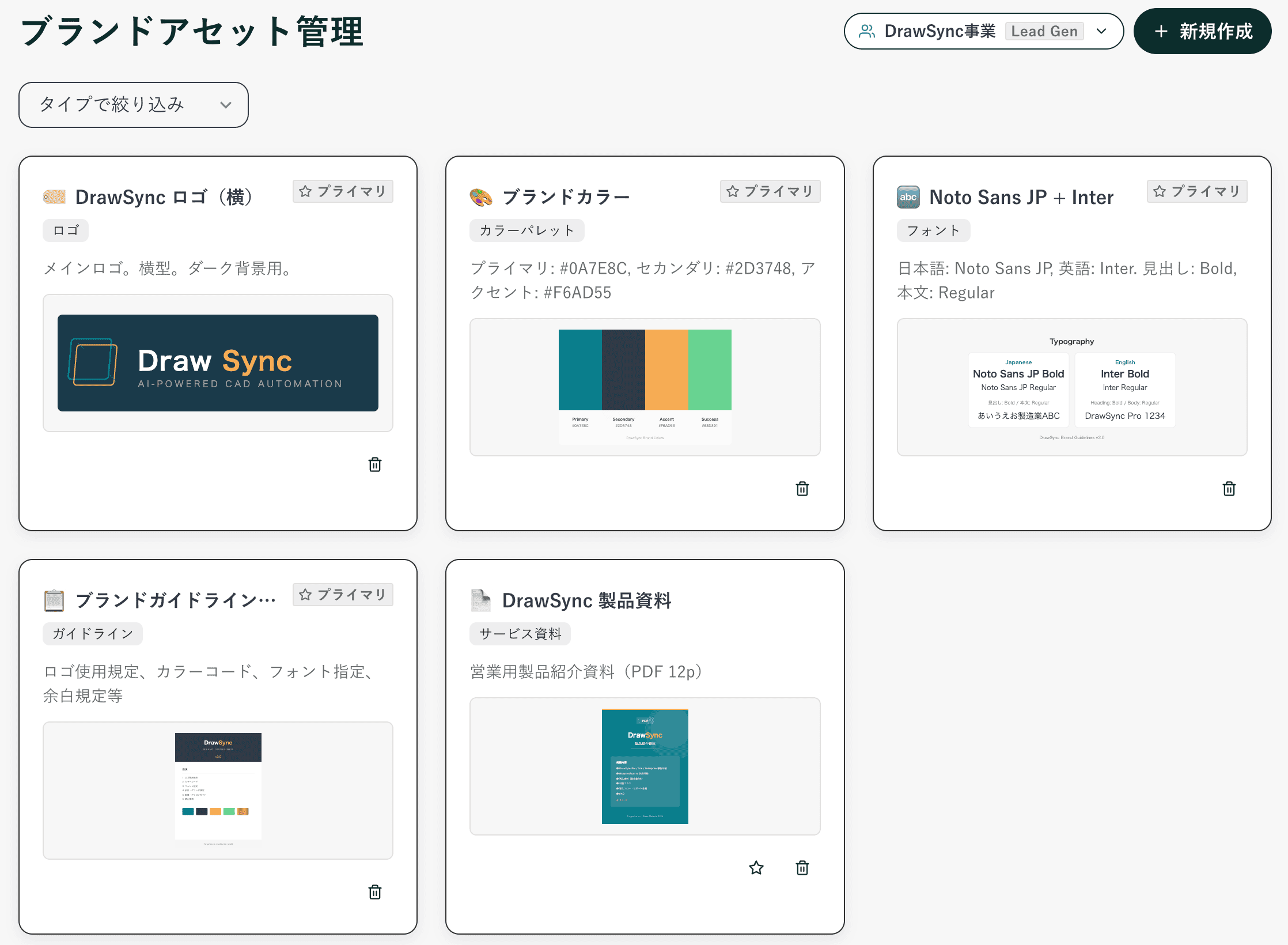The image size is (1288, 945).
Task: Select the ロゴ type tag
Action: (x=65, y=230)
